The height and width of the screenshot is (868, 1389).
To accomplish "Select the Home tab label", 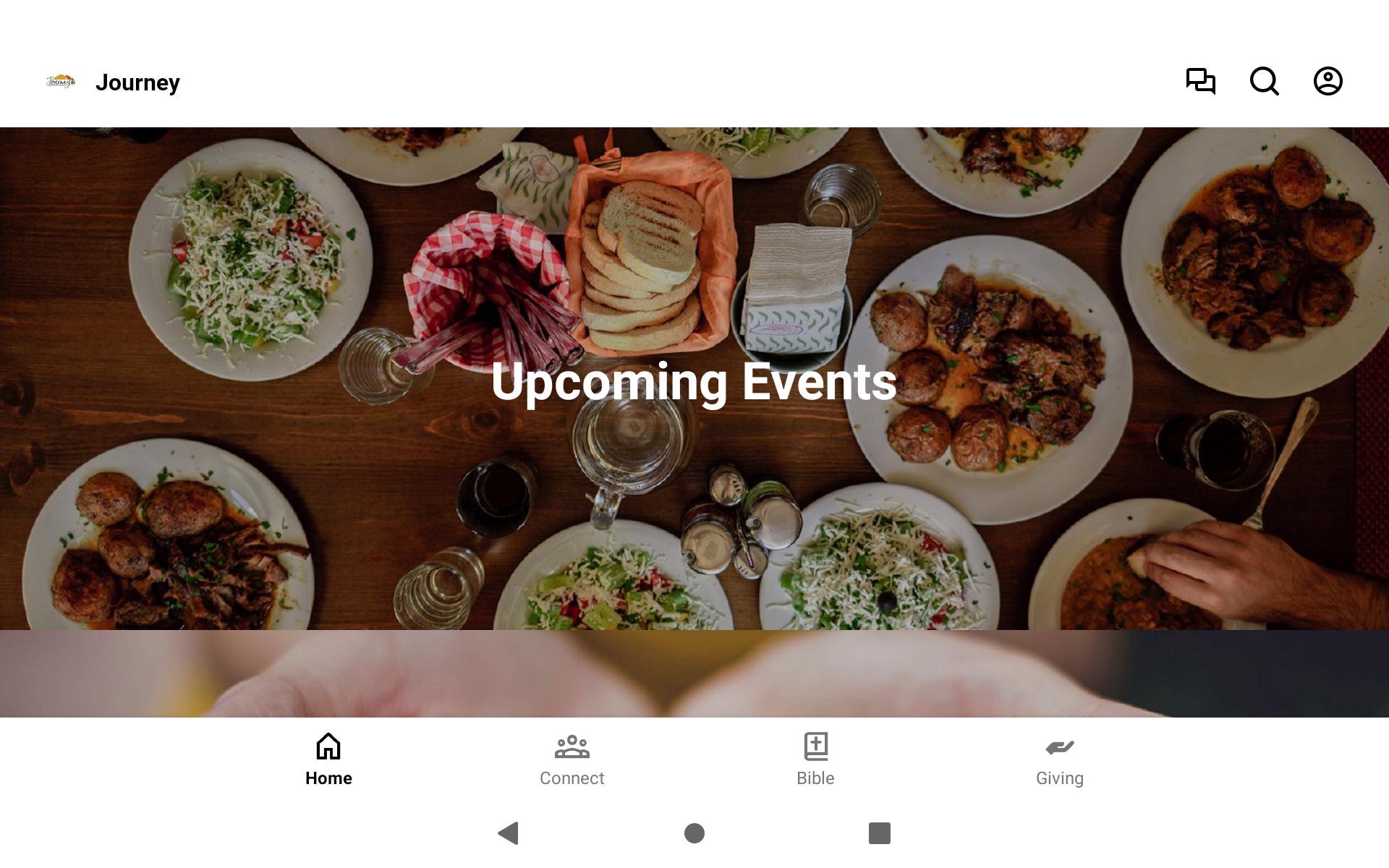I will [328, 778].
